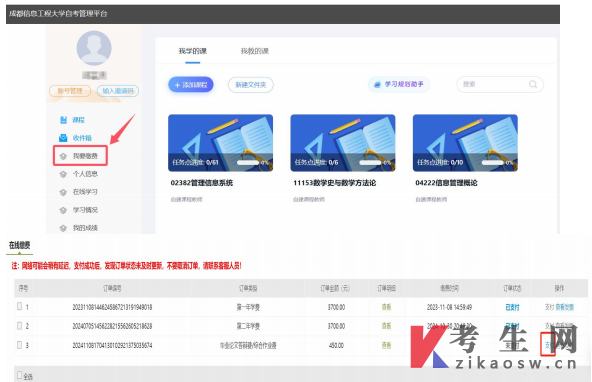The image size is (592, 382).
Task: Click 支付 in the first order row
Action: (x=549, y=307)
